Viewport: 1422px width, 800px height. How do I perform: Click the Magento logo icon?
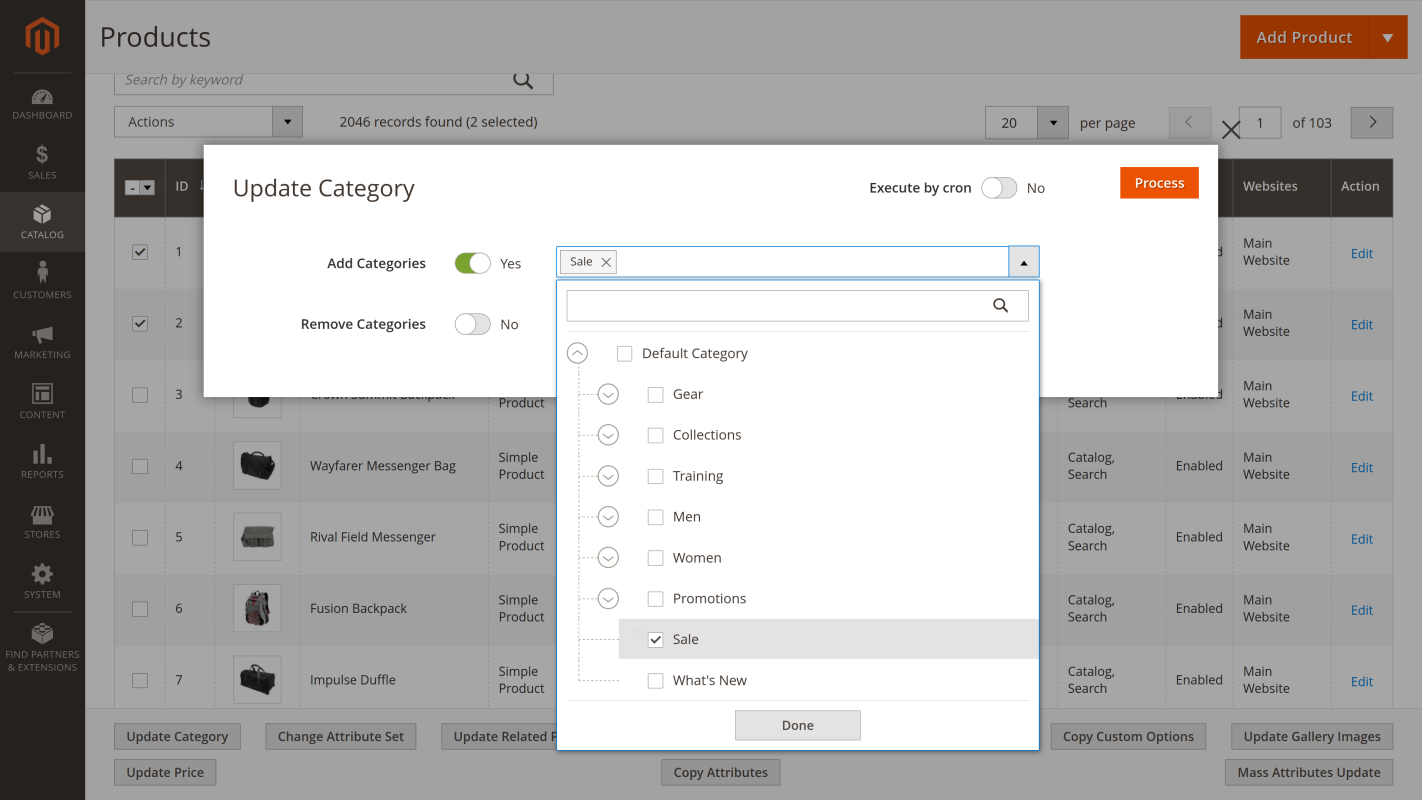pos(42,37)
